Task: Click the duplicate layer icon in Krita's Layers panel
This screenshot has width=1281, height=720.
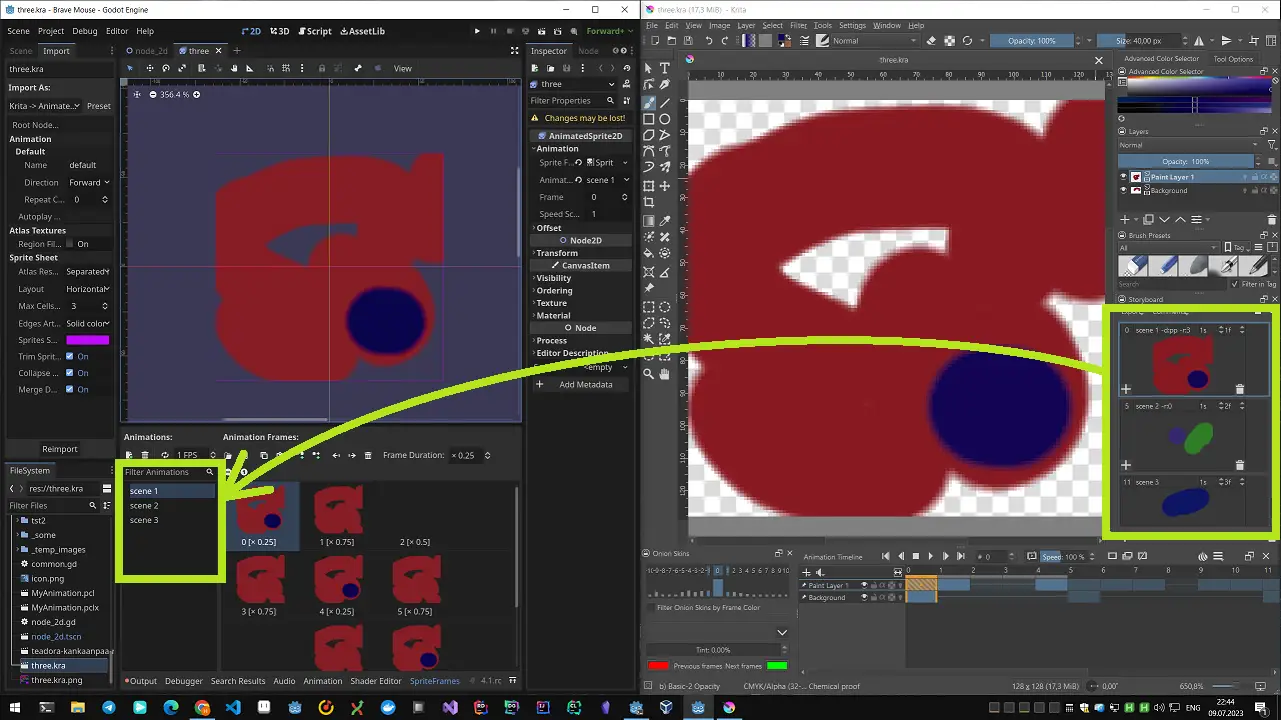Action: pyautogui.click(x=1149, y=219)
